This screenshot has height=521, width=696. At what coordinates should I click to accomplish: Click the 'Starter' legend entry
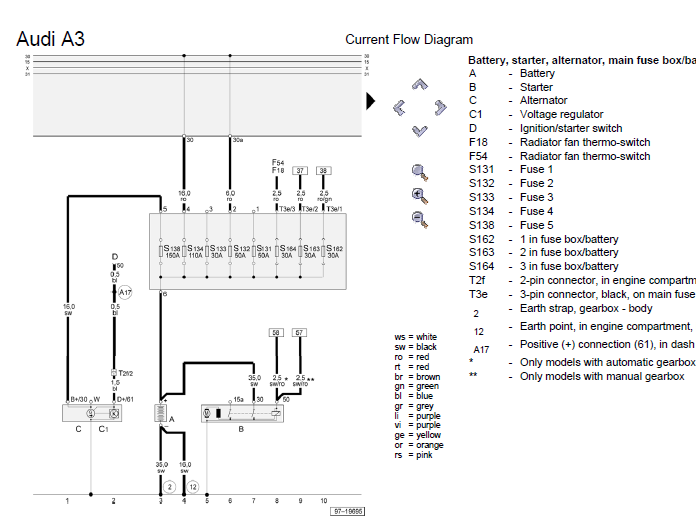(536, 87)
